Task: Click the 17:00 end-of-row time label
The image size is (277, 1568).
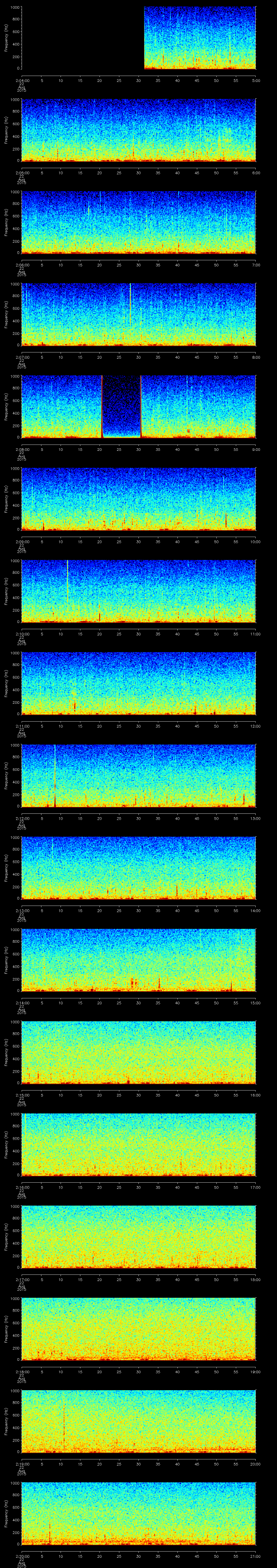Action: (x=256, y=1187)
